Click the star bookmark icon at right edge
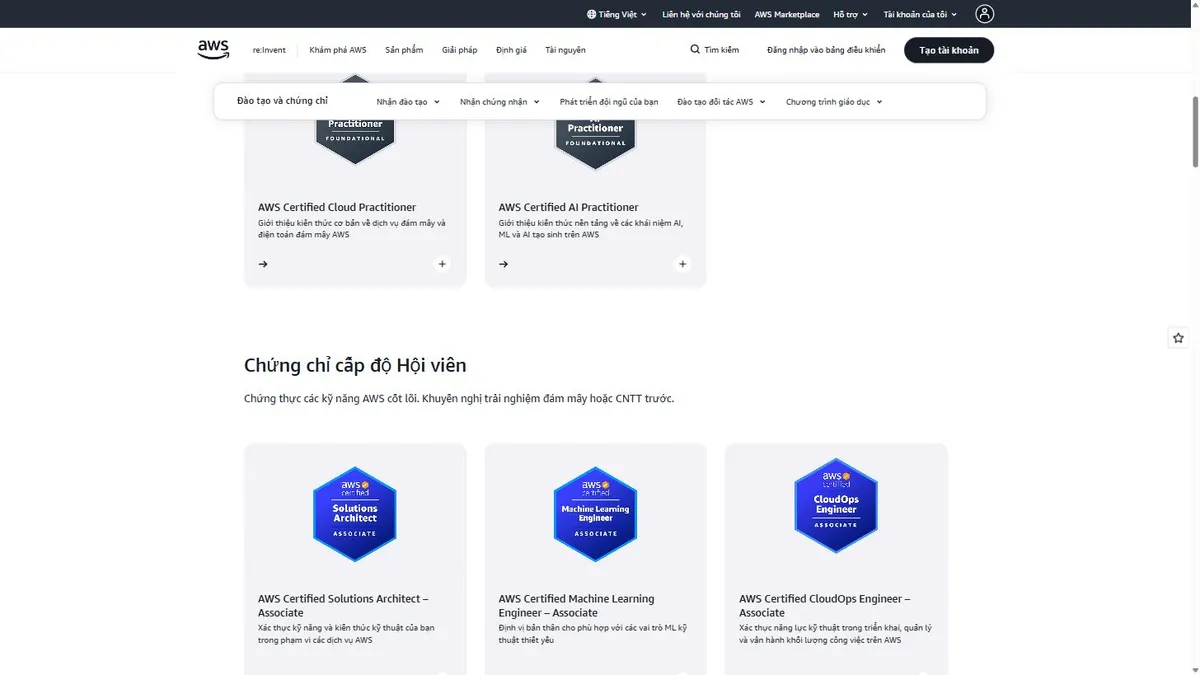 [x=1178, y=338]
